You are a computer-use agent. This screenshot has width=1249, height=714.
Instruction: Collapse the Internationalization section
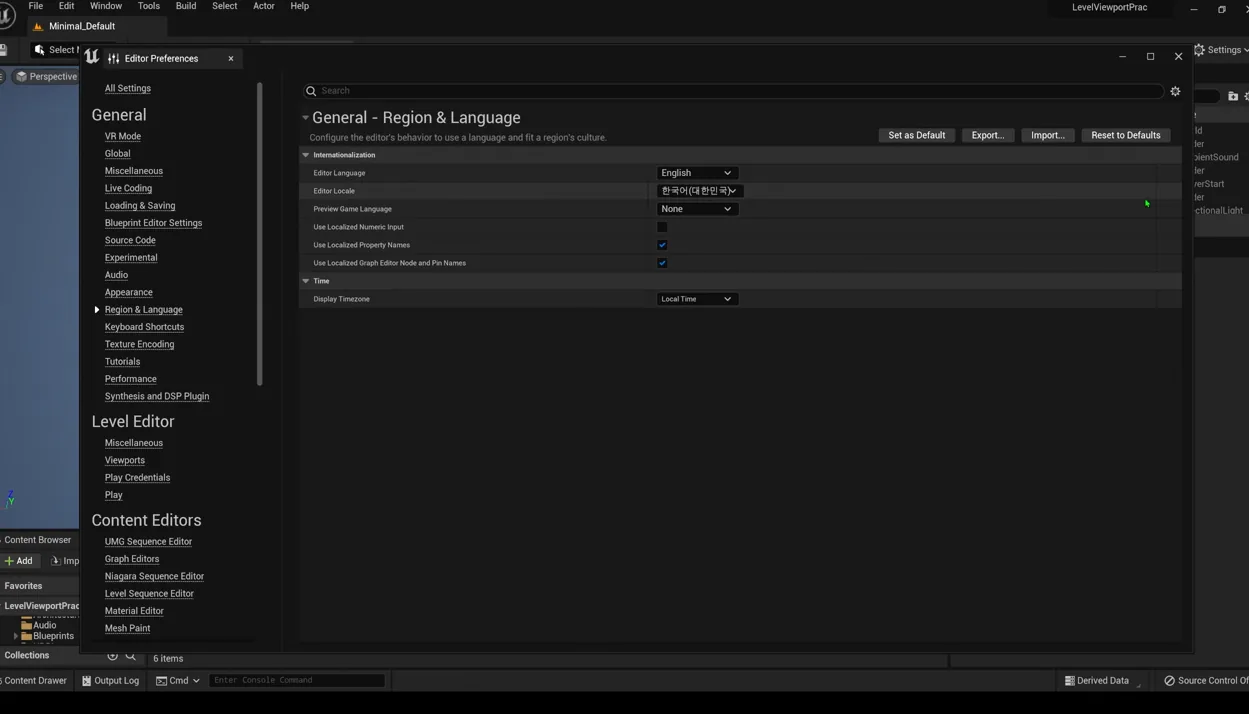tap(306, 155)
